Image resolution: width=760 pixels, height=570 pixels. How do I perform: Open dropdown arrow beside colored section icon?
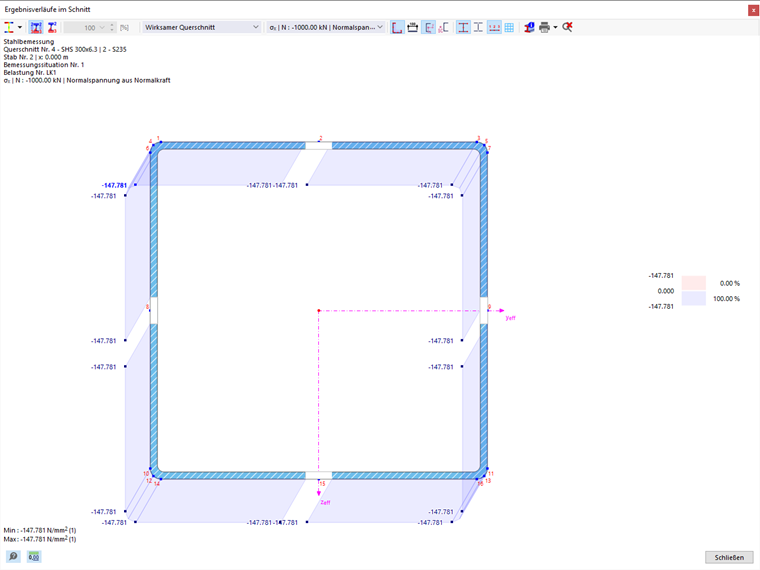(x=20, y=28)
